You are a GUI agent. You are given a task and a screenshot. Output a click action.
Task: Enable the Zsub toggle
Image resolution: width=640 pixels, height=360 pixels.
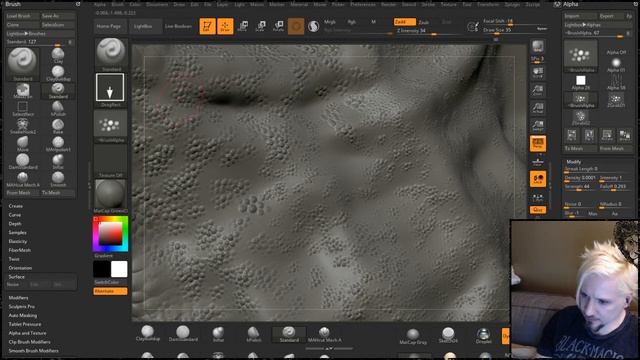[x=424, y=22]
